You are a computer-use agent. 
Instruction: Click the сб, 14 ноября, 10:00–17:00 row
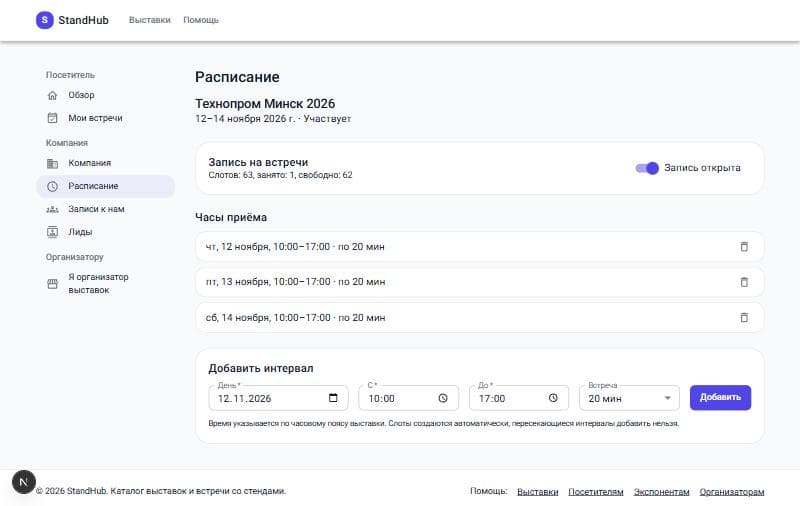coord(480,317)
